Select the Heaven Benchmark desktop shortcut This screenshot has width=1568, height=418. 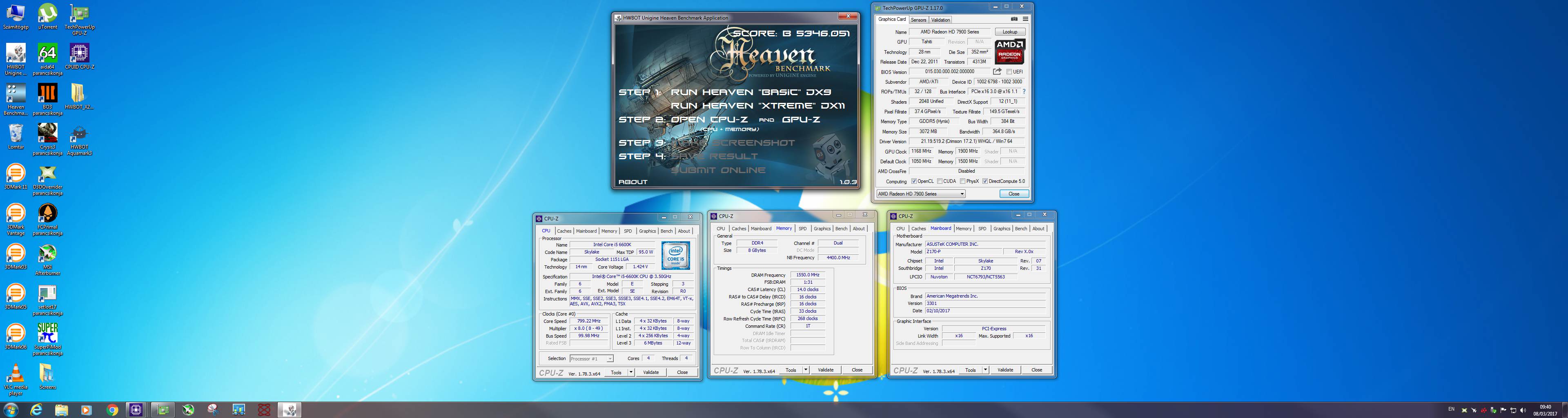16,99
